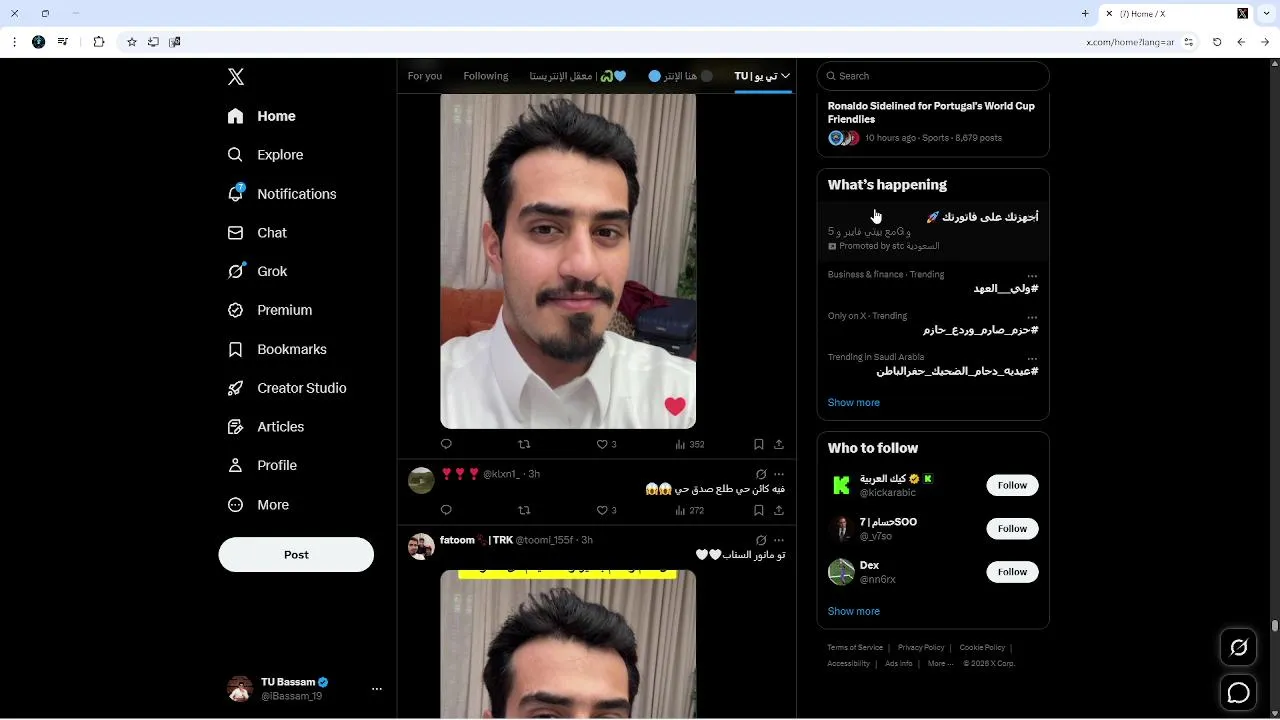Screen dimensions: 1280x720
Task: Open Explore search page
Action: pyautogui.click(x=265, y=155)
